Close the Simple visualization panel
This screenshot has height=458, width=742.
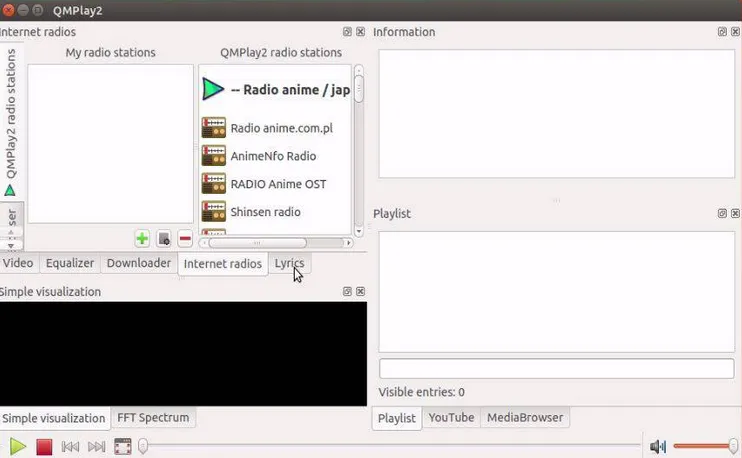coord(361,291)
